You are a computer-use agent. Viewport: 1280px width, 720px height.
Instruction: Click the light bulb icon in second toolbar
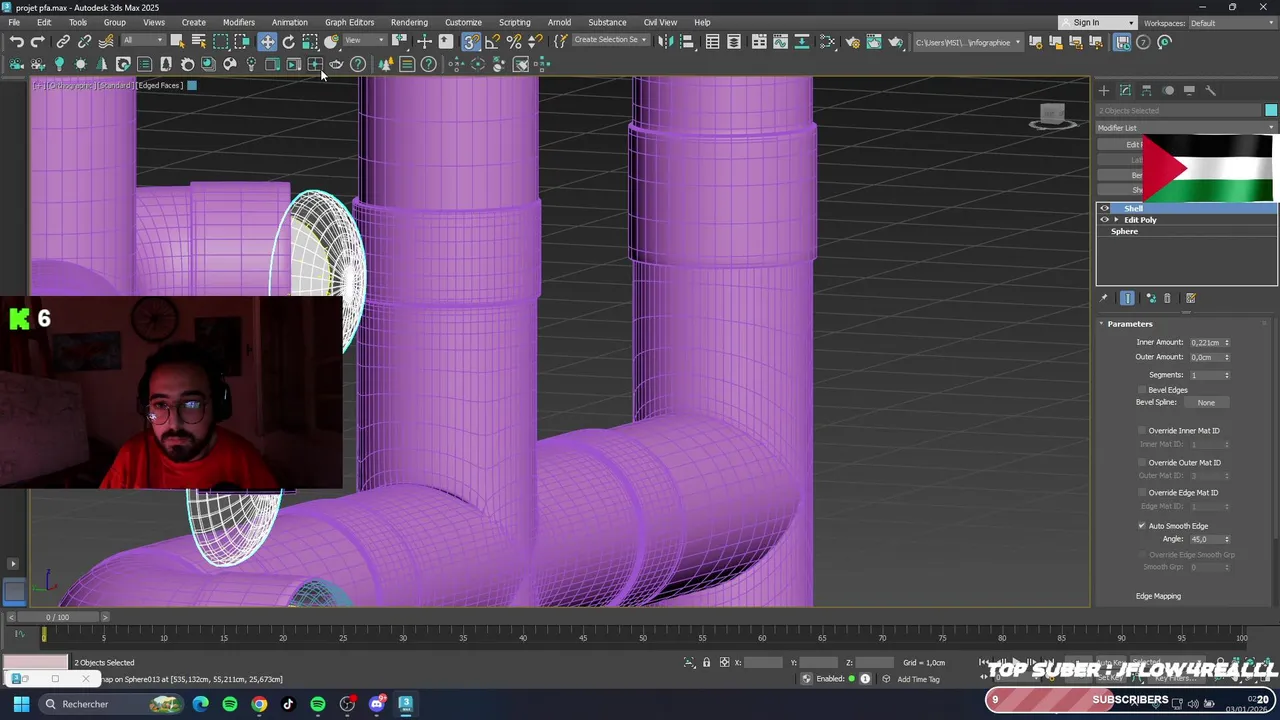[x=59, y=64]
